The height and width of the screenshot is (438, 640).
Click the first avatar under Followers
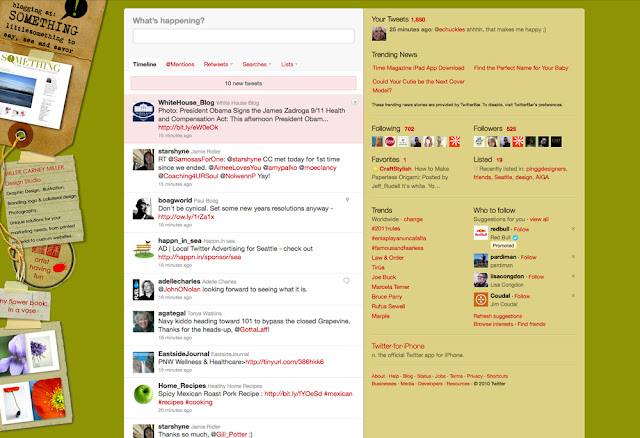pos(479,142)
